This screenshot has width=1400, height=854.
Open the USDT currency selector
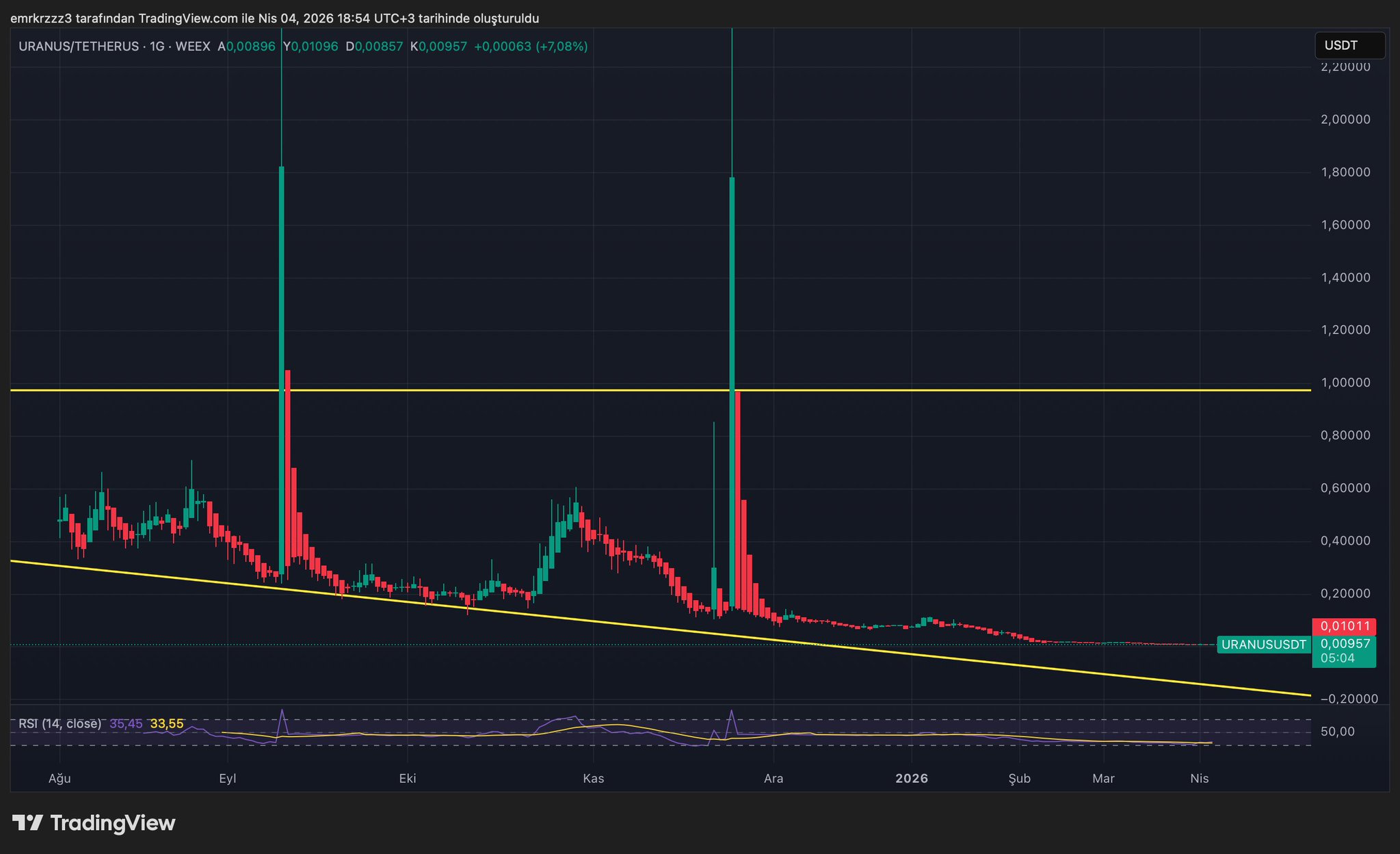tap(1349, 46)
